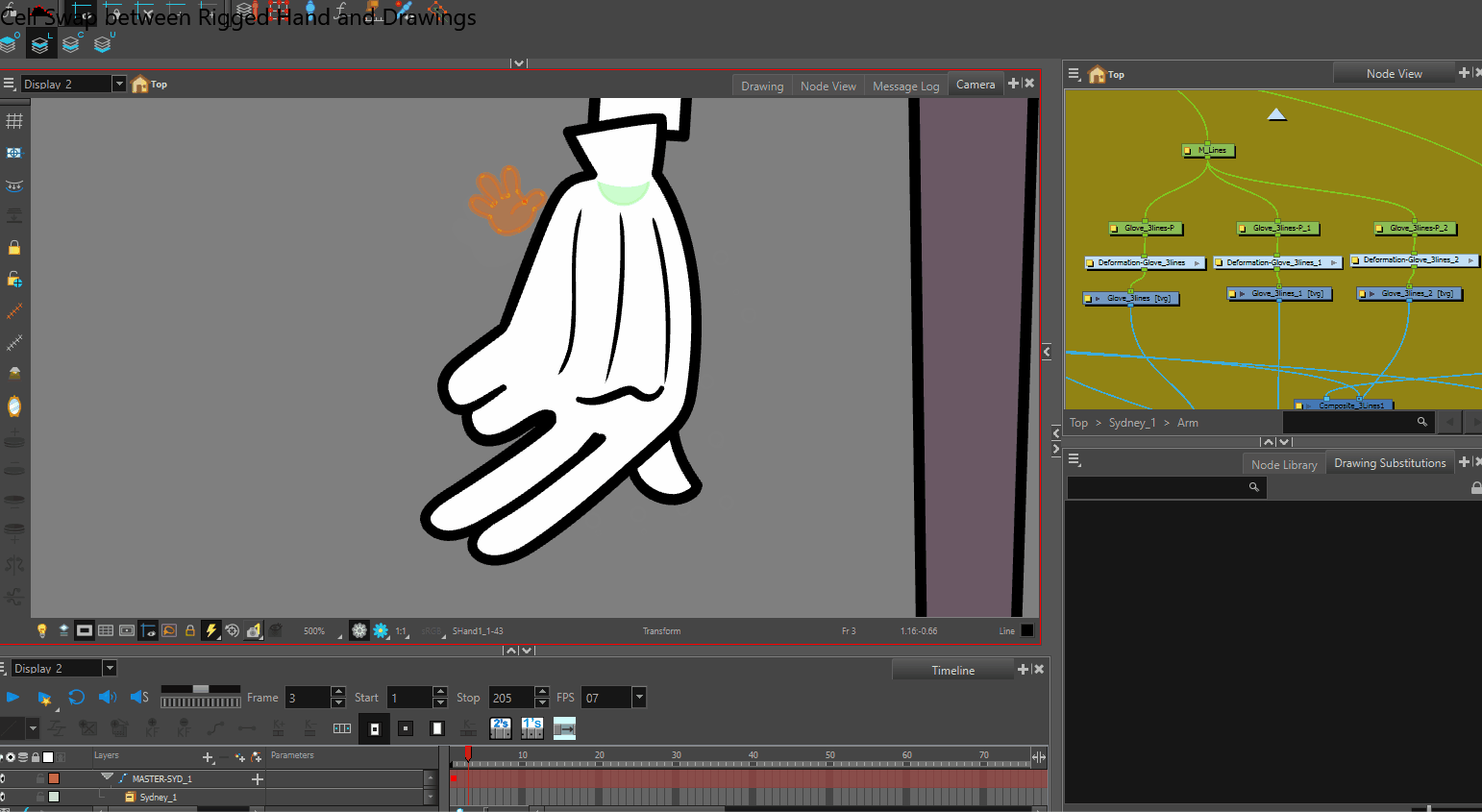Image resolution: width=1482 pixels, height=812 pixels.
Task: Toggle the sound playback speaker
Action: (108, 697)
